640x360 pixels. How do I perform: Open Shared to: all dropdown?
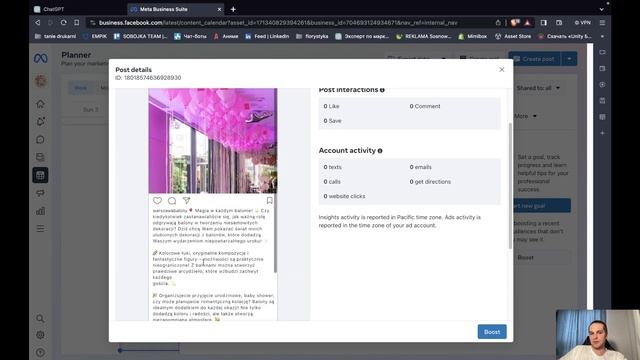point(538,88)
